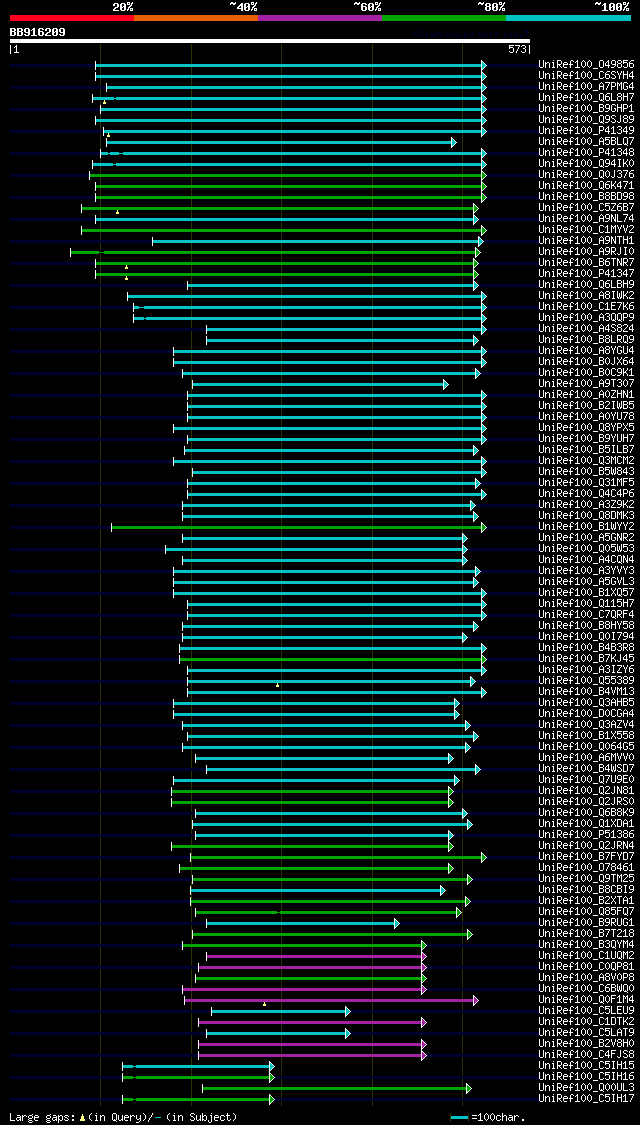Click the UniRef100_O78461 hit name
The height and width of the screenshot is (1125, 640).
point(586,869)
